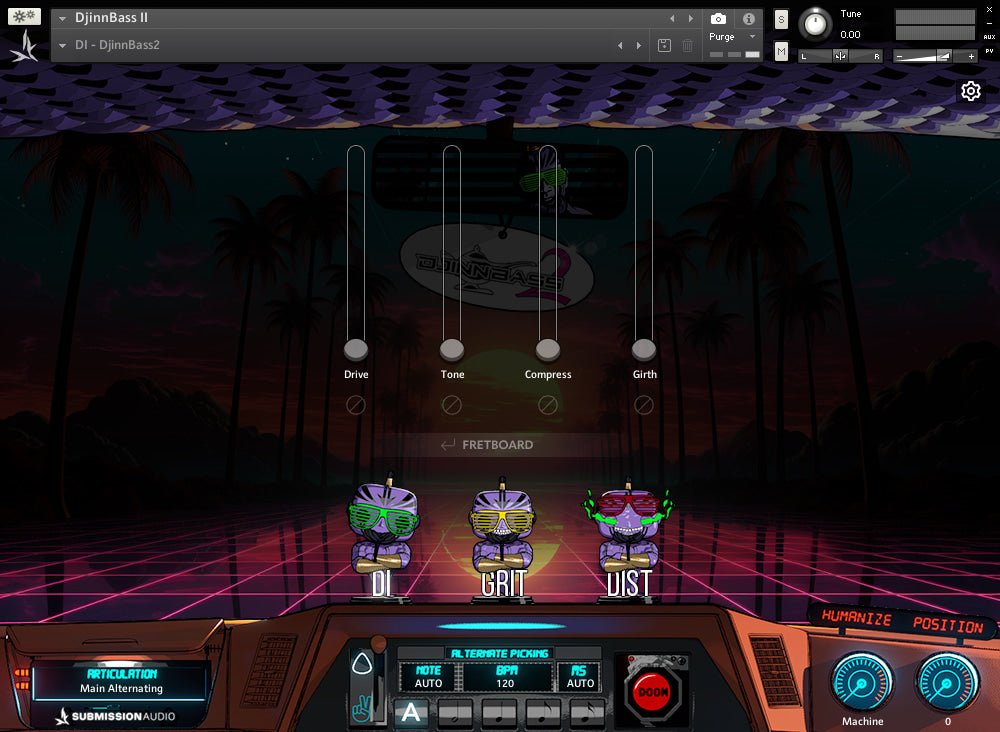Toggle the Solo S button
Screen dimensions: 1000x732
781,20
